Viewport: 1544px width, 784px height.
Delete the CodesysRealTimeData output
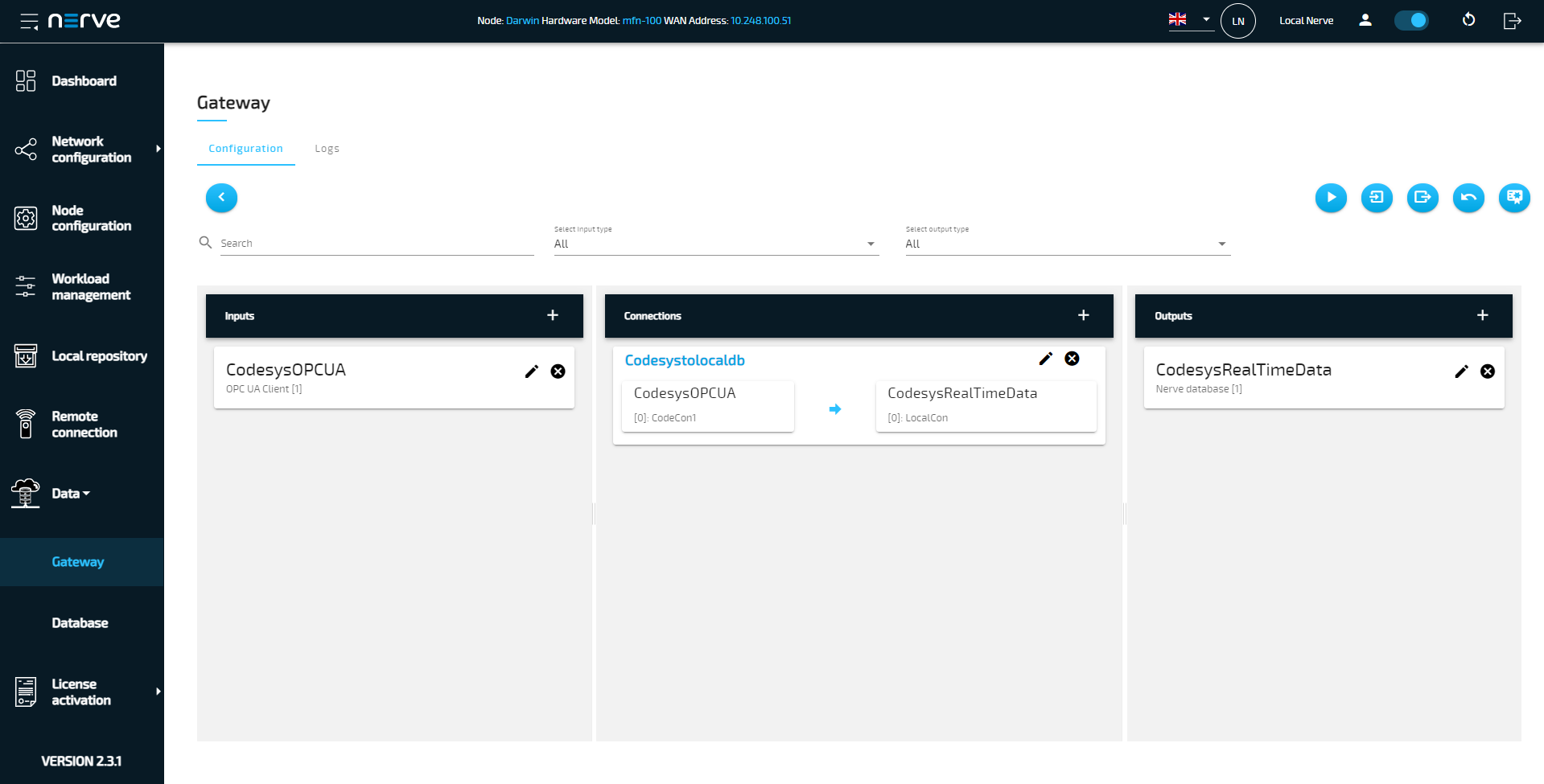[1488, 371]
